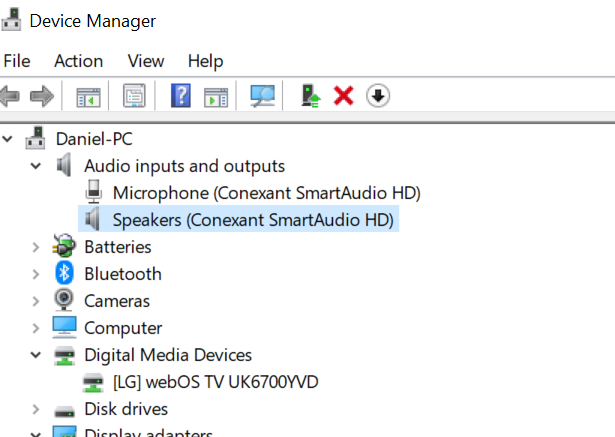The height and width of the screenshot is (437, 615).
Task: Click the disable device down-arrow icon
Action: click(377, 96)
